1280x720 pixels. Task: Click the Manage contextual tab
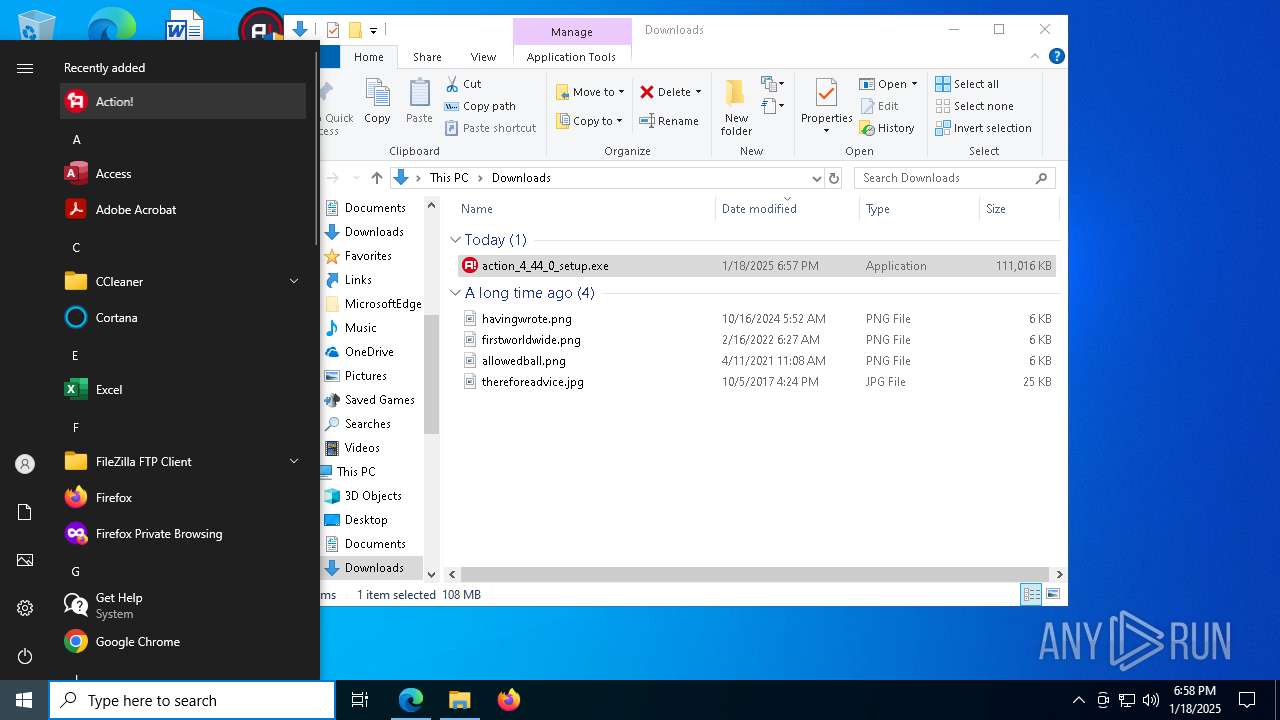pyautogui.click(x=572, y=32)
